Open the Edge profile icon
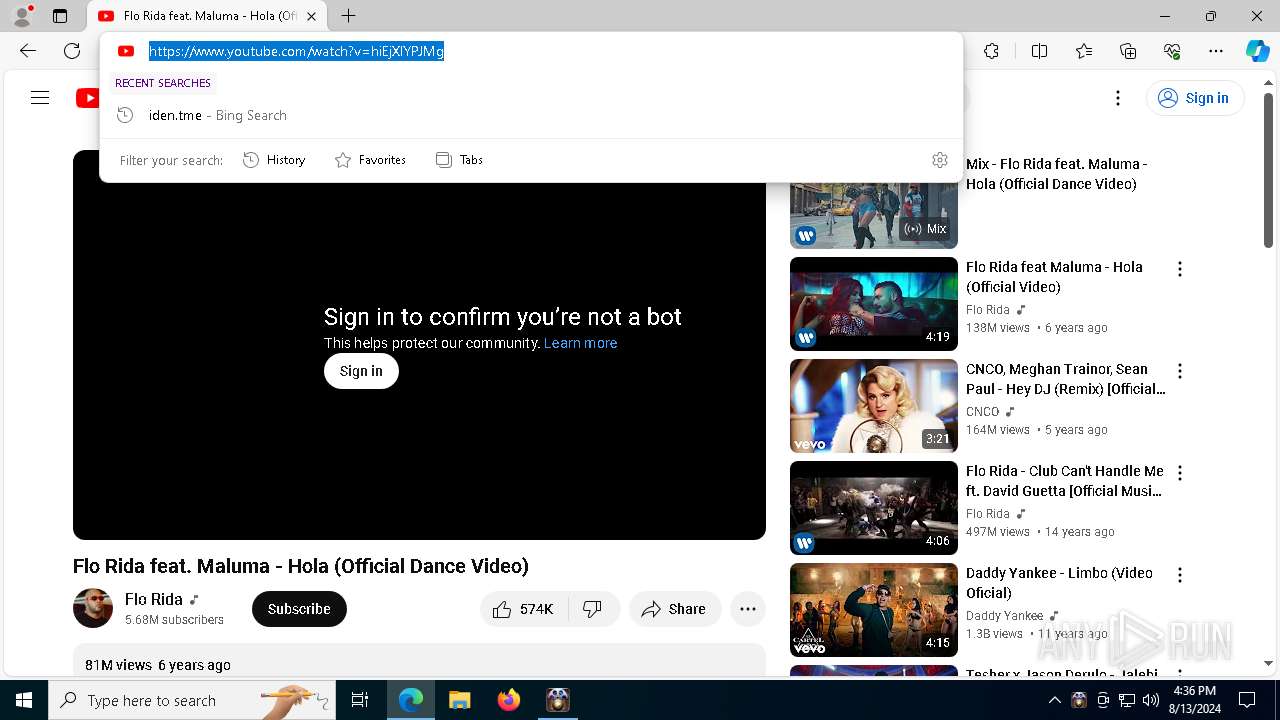This screenshot has height=720, width=1280. pos(22,16)
